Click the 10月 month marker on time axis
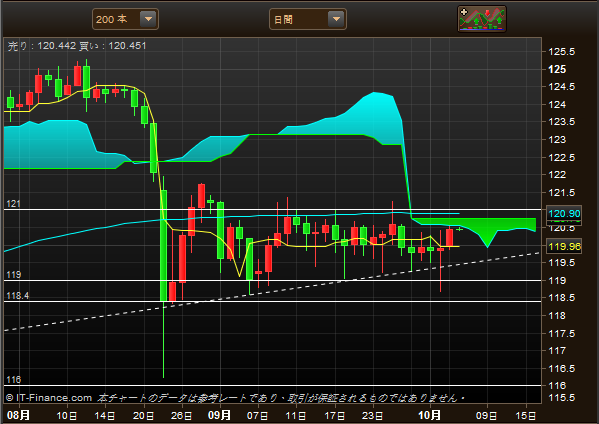 click(x=429, y=415)
